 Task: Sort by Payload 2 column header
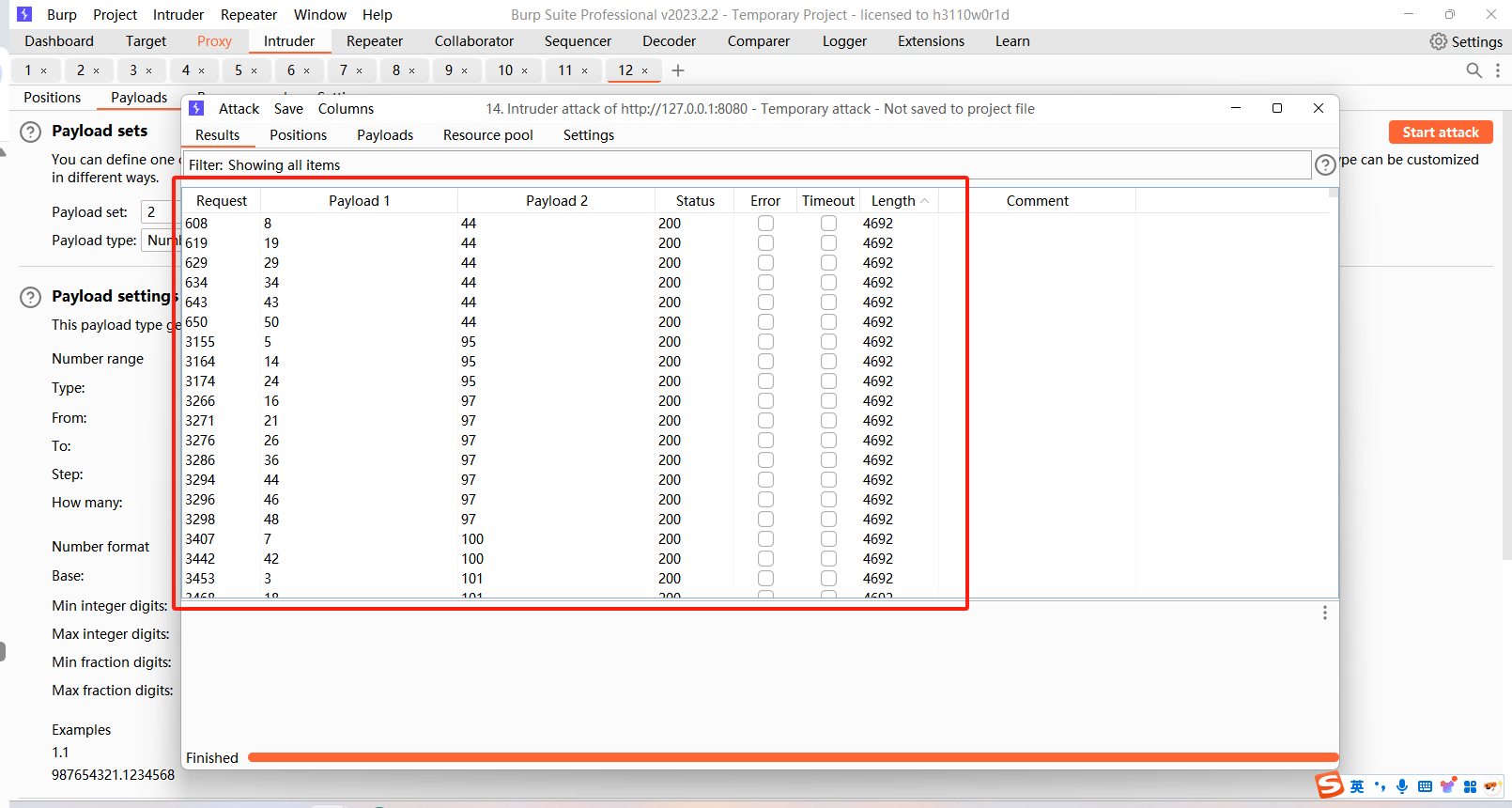(x=557, y=201)
